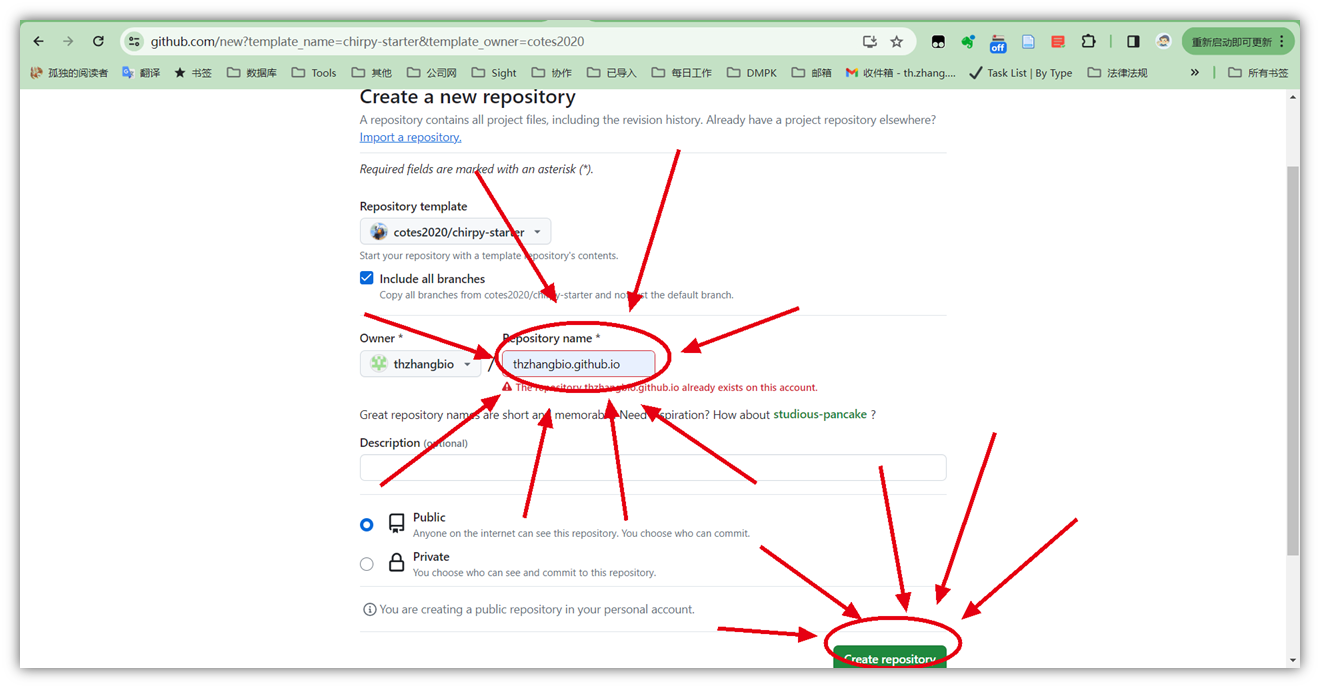Open site information icon in address bar
This screenshot has width=1320, height=688.
point(135,41)
